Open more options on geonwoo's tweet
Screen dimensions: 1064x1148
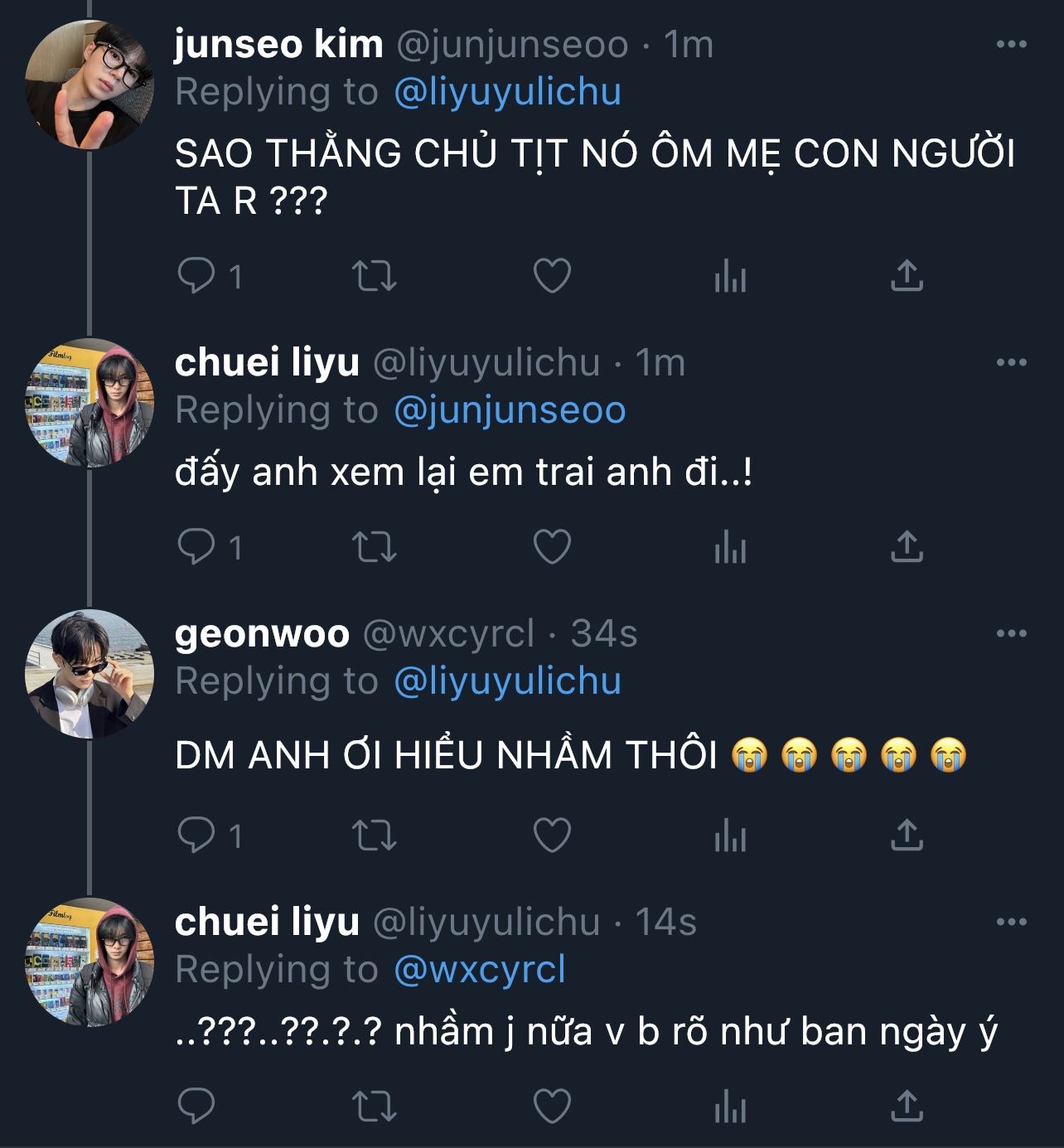pyautogui.click(x=1011, y=634)
